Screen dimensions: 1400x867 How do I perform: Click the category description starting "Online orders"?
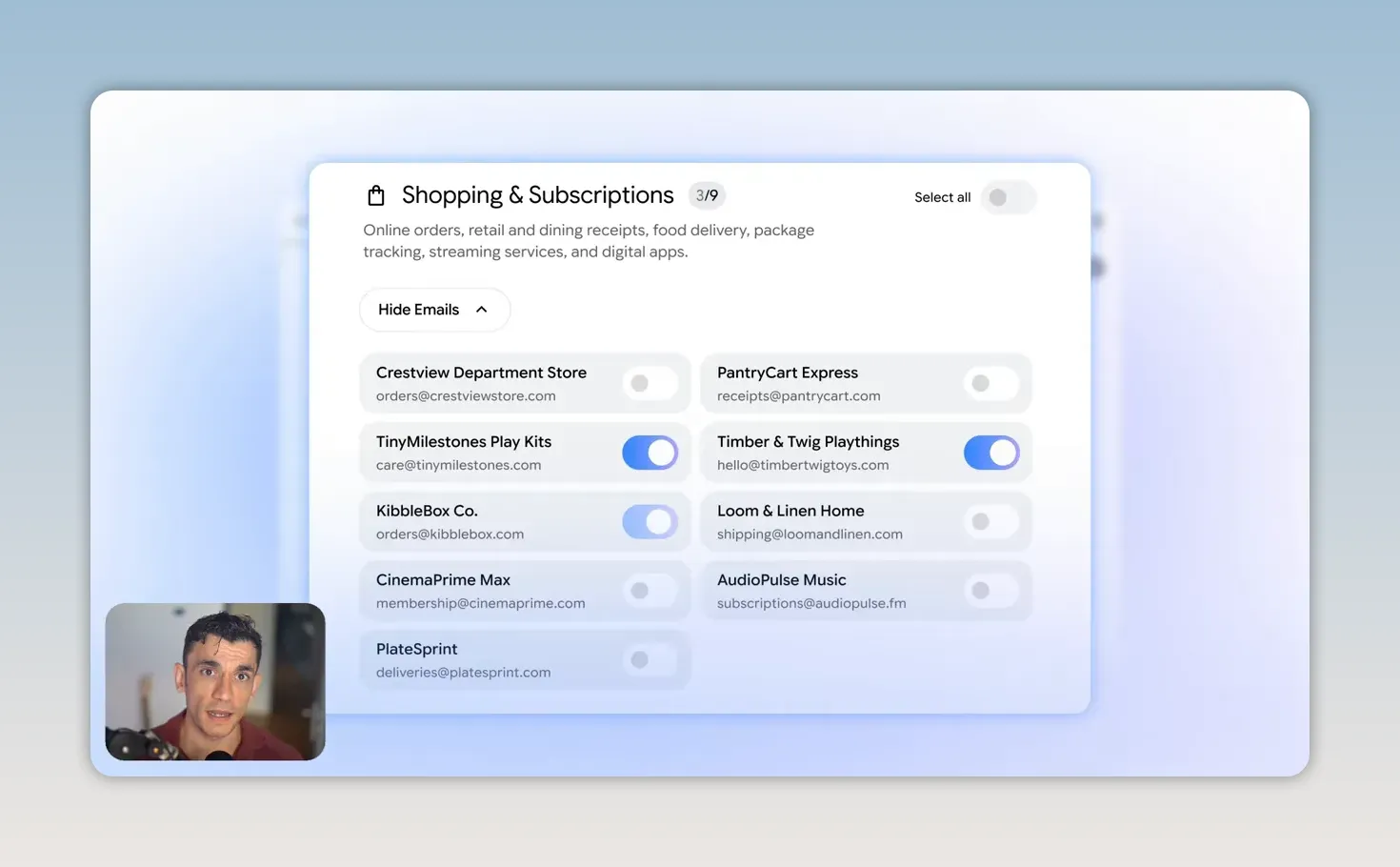(589, 241)
